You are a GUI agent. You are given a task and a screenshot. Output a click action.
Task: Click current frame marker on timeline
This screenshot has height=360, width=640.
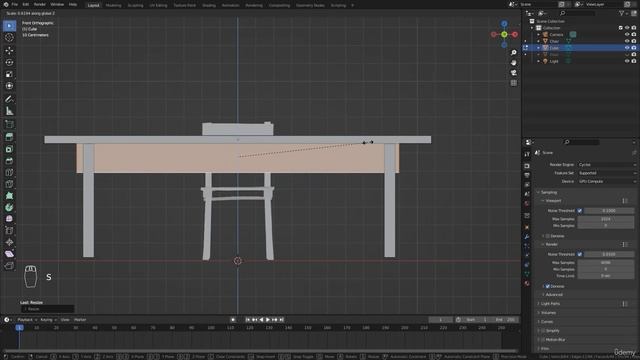click(19, 328)
